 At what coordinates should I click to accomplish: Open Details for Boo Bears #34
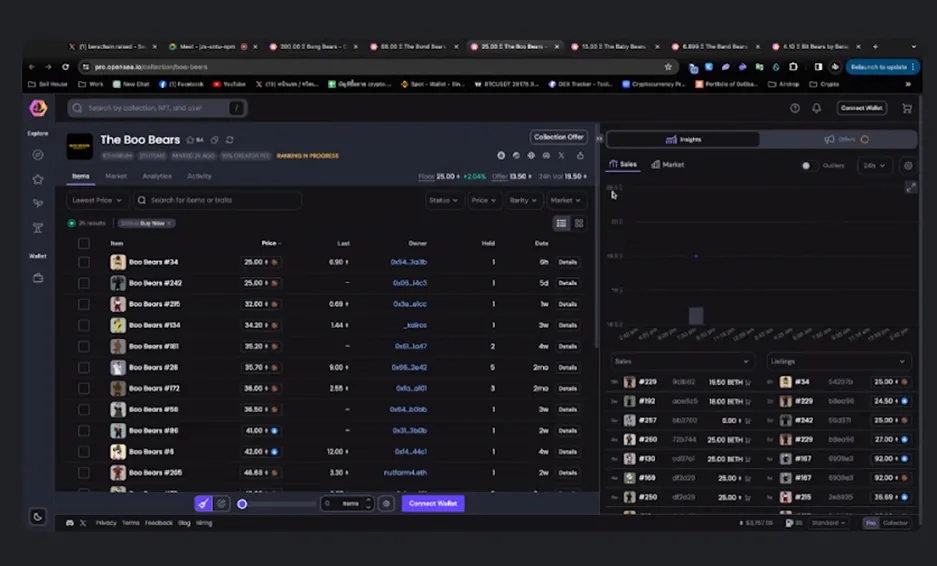pyautogui.click(x=568, y=262)
